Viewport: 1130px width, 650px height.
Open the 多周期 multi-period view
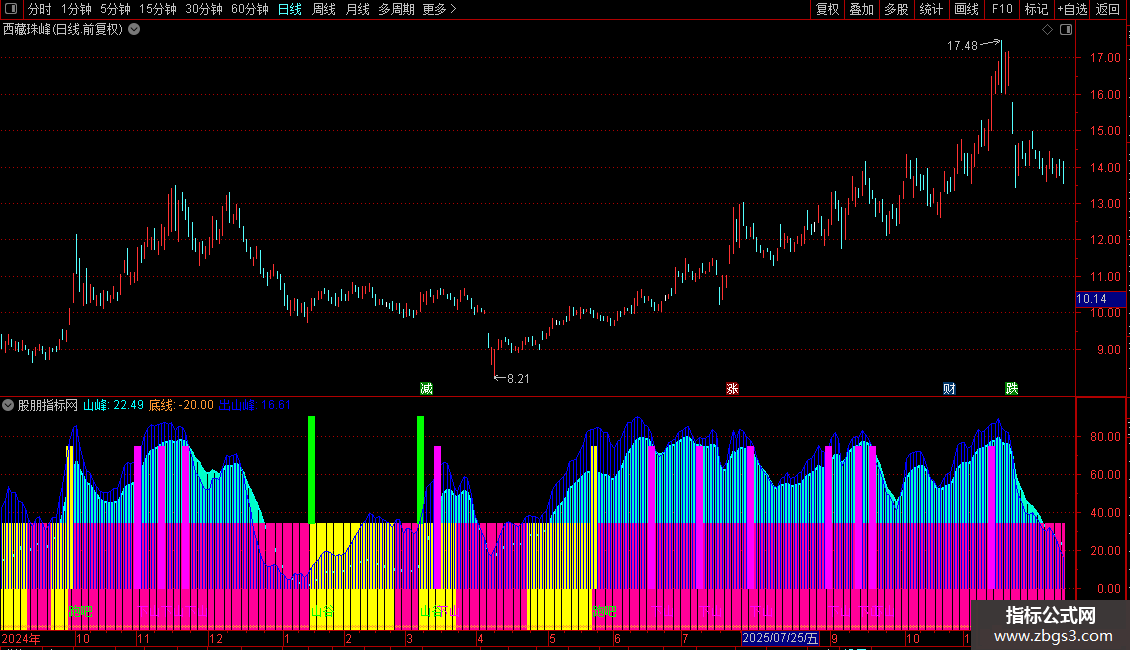(396, 9)
